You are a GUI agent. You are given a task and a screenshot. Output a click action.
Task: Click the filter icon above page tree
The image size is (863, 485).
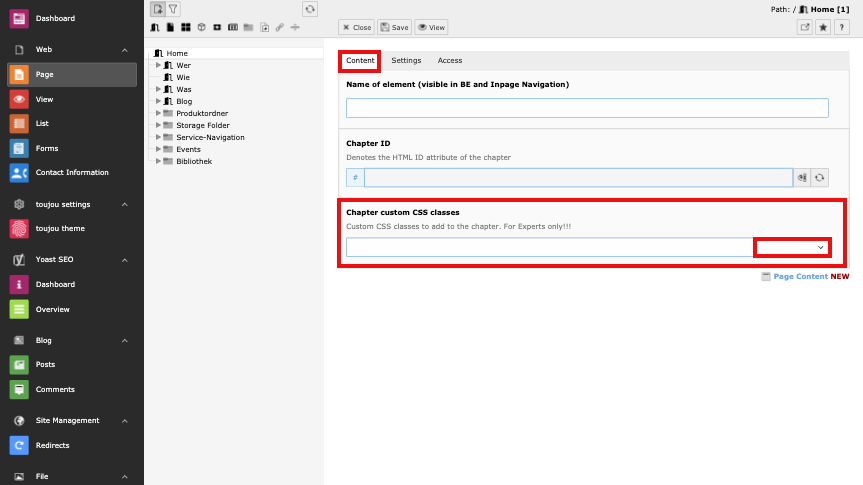point(173,8)
